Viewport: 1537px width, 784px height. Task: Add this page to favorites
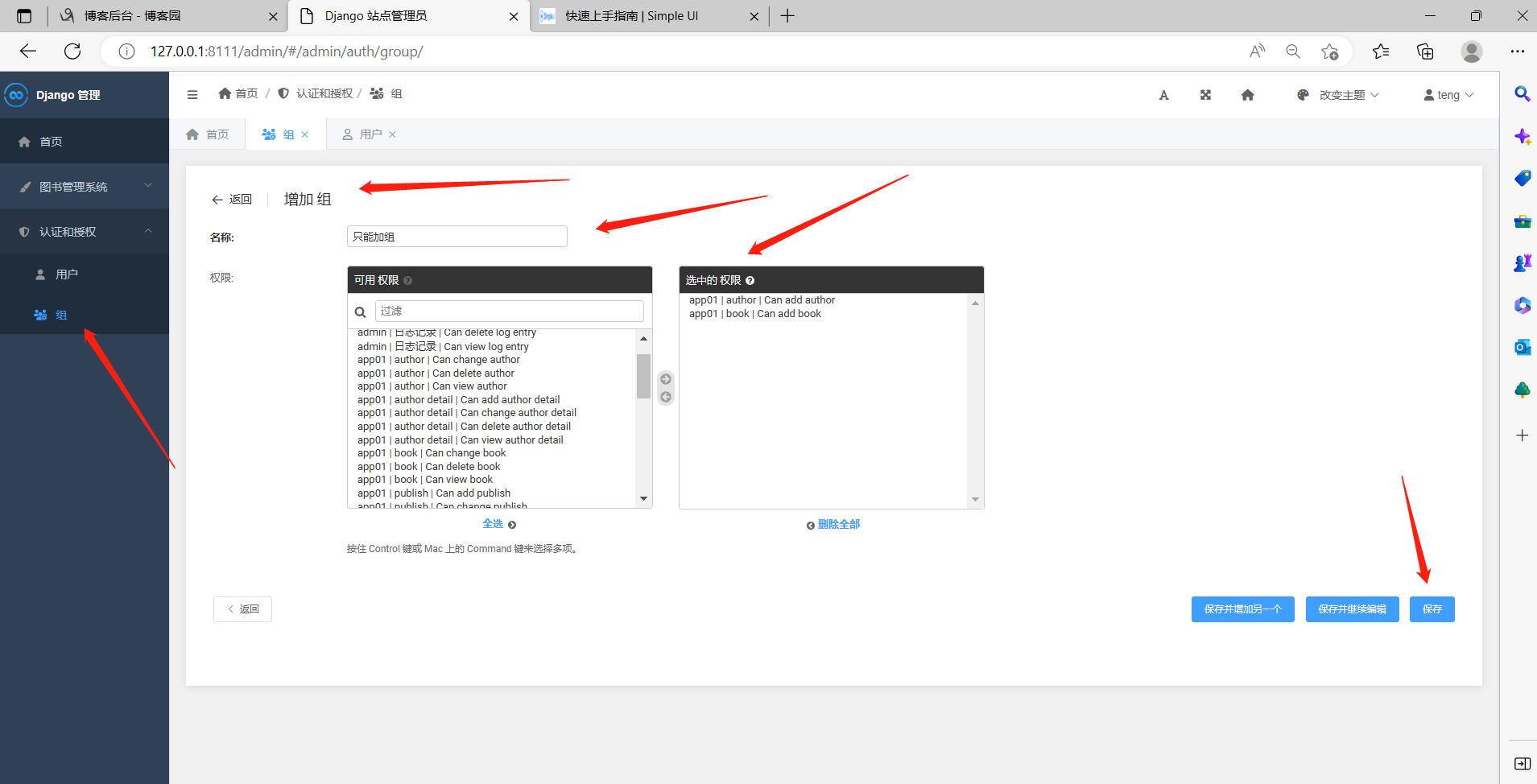point(1329,52)
